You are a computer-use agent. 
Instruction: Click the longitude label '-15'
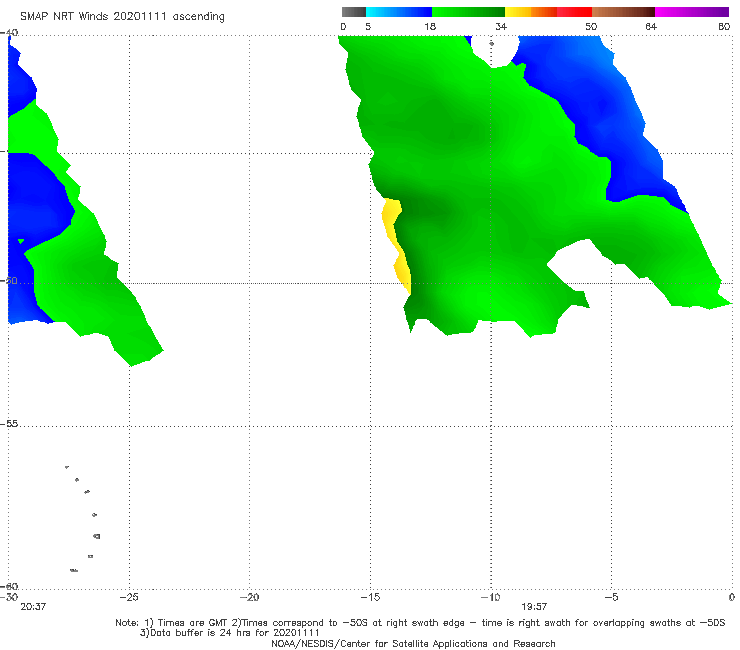[x=370, y=597]
